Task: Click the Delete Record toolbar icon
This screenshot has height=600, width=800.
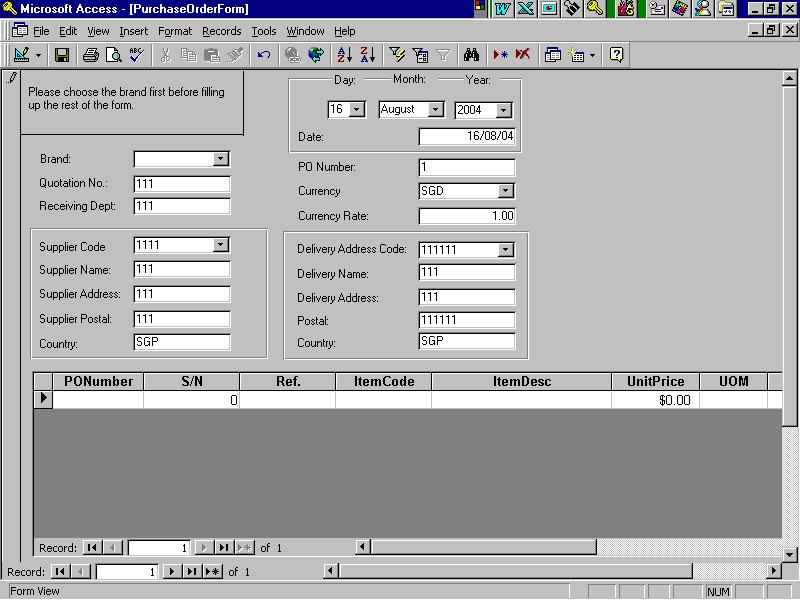Action: pyautogui.click(x=523, y=55)
